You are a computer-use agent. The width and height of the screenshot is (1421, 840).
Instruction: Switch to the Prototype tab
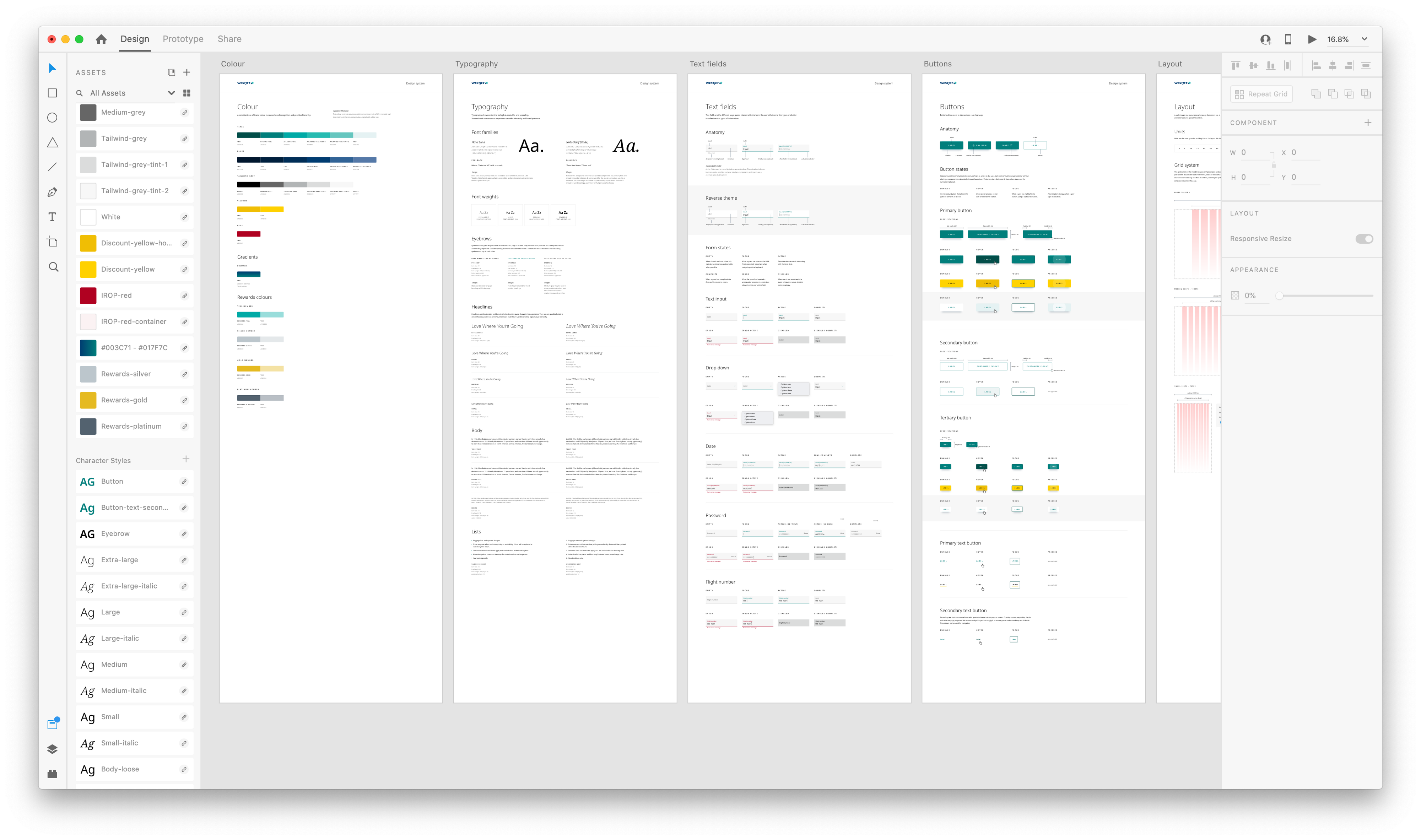click(x=183, y=39)
